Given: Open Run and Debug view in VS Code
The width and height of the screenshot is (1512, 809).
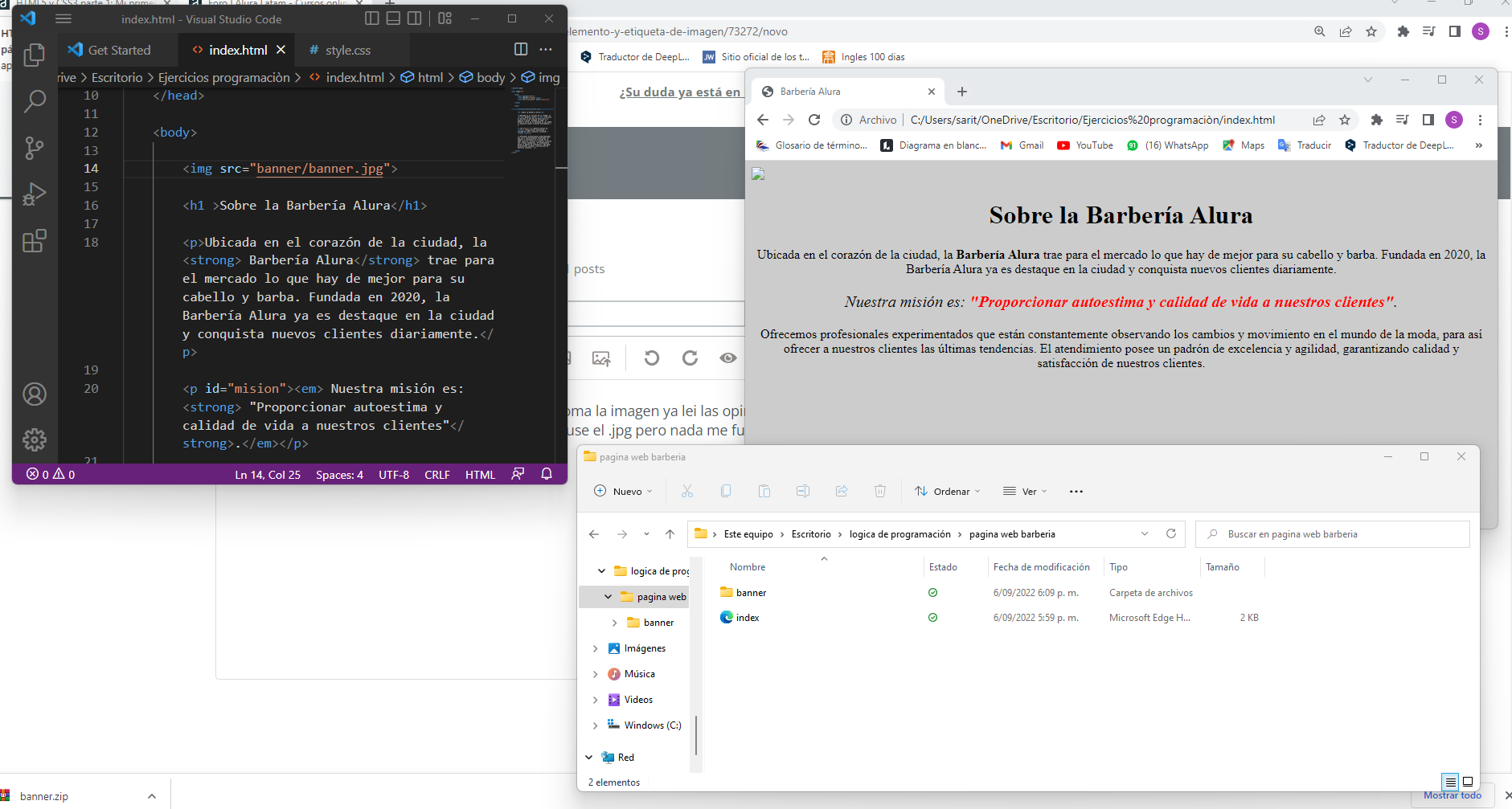Looking at the screenshot, I should pyautogui.click(x=34, y=194).
